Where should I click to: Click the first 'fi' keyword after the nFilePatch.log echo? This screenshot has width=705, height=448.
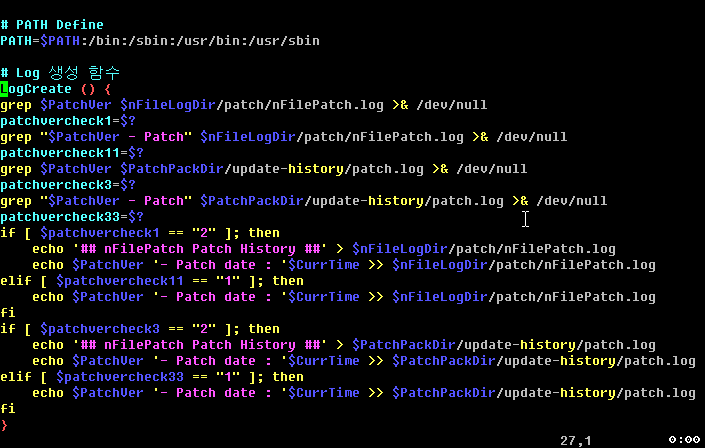(8, 313)
